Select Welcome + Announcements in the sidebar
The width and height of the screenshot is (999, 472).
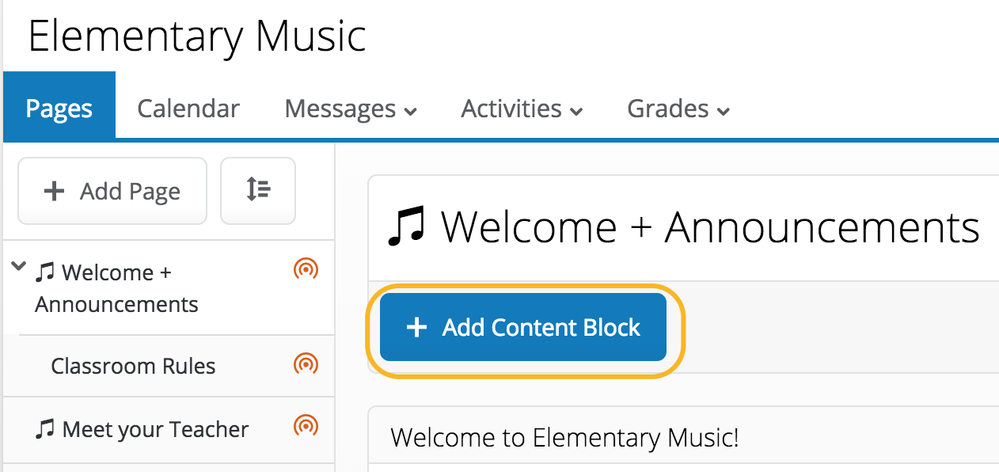pos(116,288)
